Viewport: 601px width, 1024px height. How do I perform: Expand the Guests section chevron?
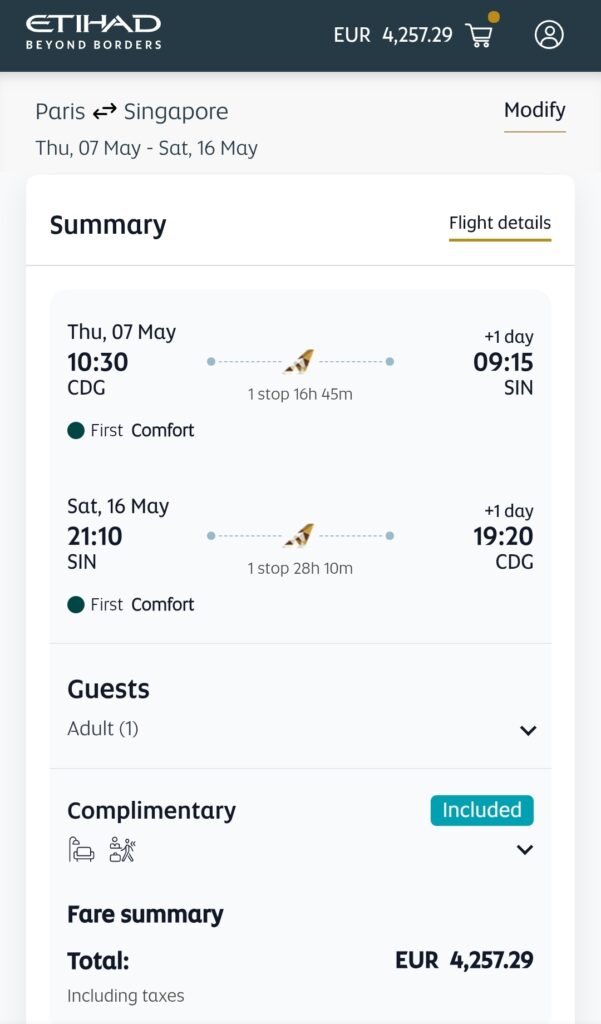tap(528, 730)
